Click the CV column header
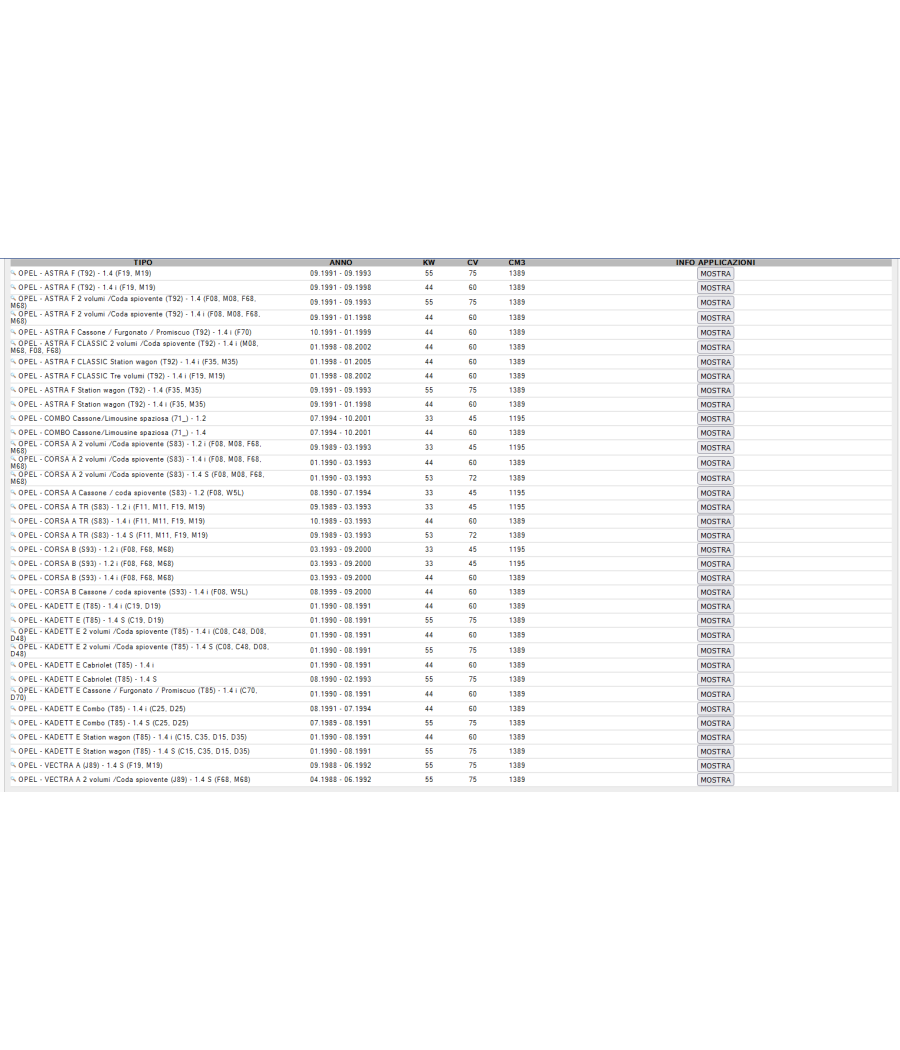The width and height of the screenshot is (900, 1050). 473,262
